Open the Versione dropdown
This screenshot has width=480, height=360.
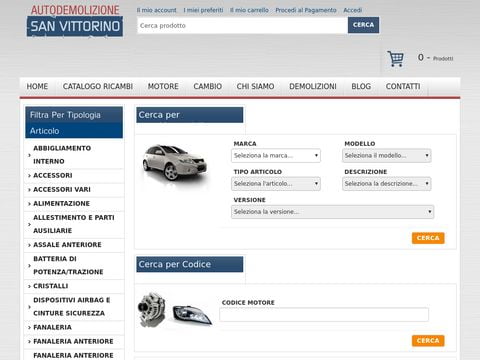pyautogui.click(x=332, y=212)
